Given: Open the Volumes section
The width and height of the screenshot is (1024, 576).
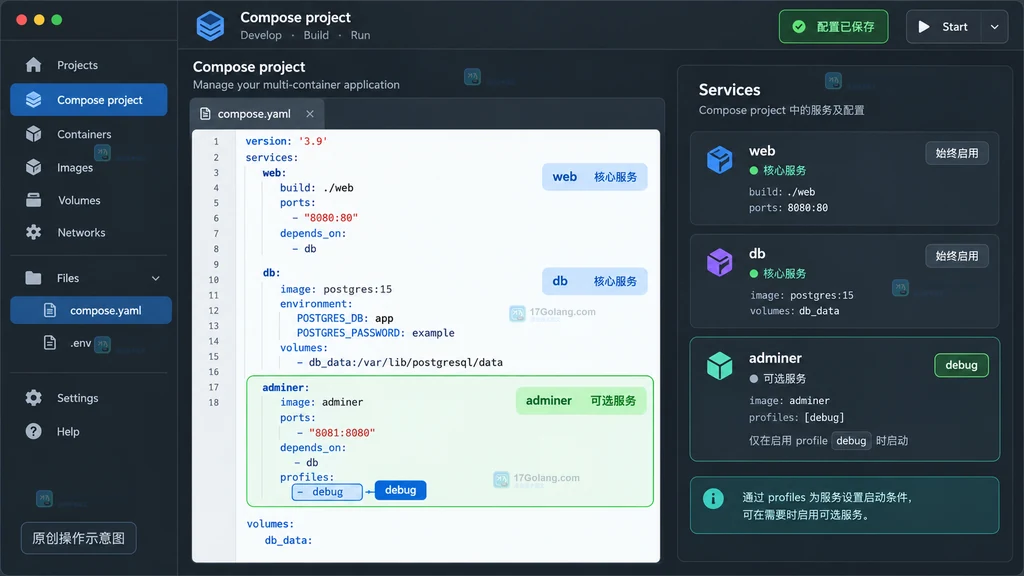Looking at the screenshot, I should [89, 200].
